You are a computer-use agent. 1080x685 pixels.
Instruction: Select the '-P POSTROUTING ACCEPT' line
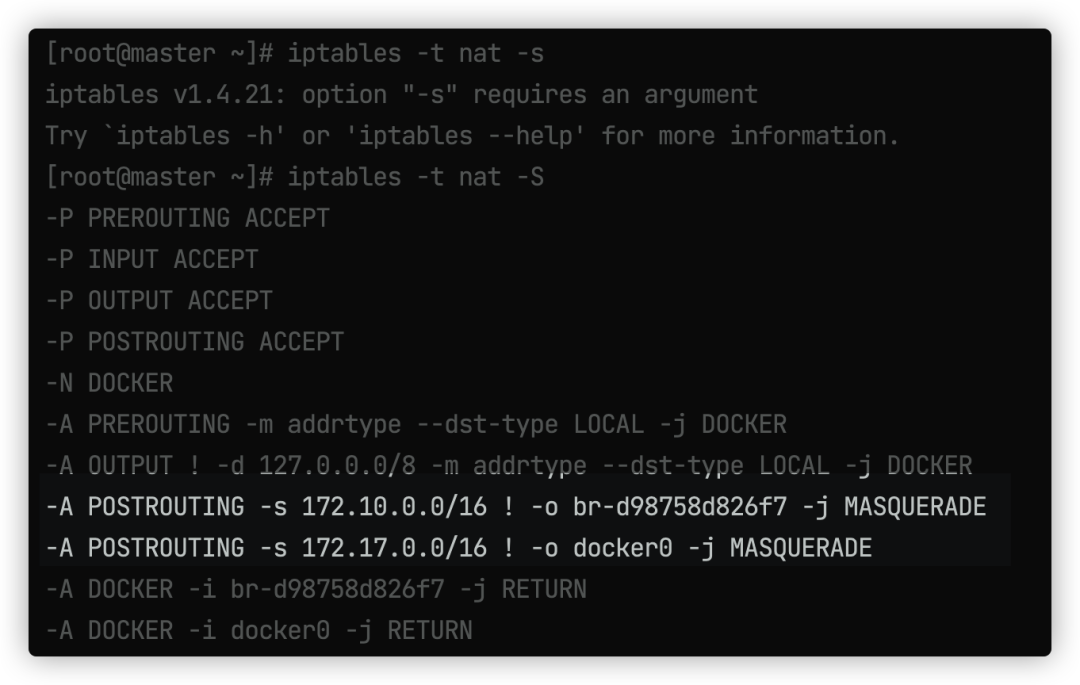click(195, 342)
